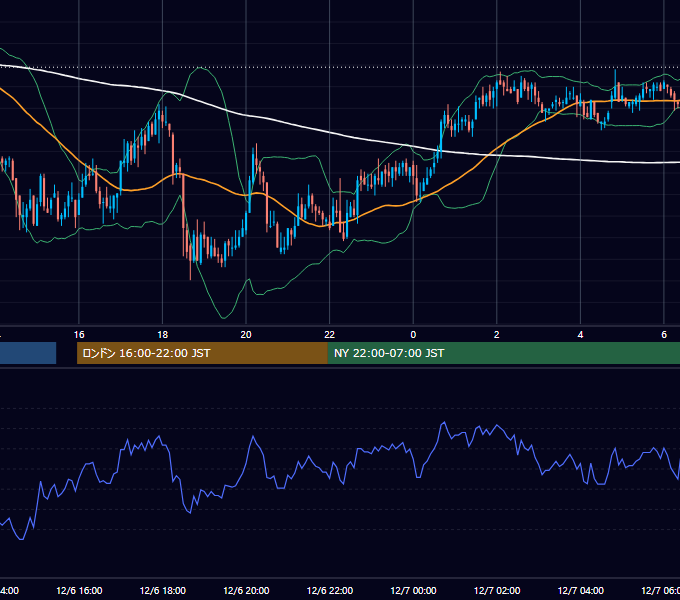680x600 pixels.
Task: Click hour label 16 on price chart axis
Action: pyautogui.click(x=79, y=335)
